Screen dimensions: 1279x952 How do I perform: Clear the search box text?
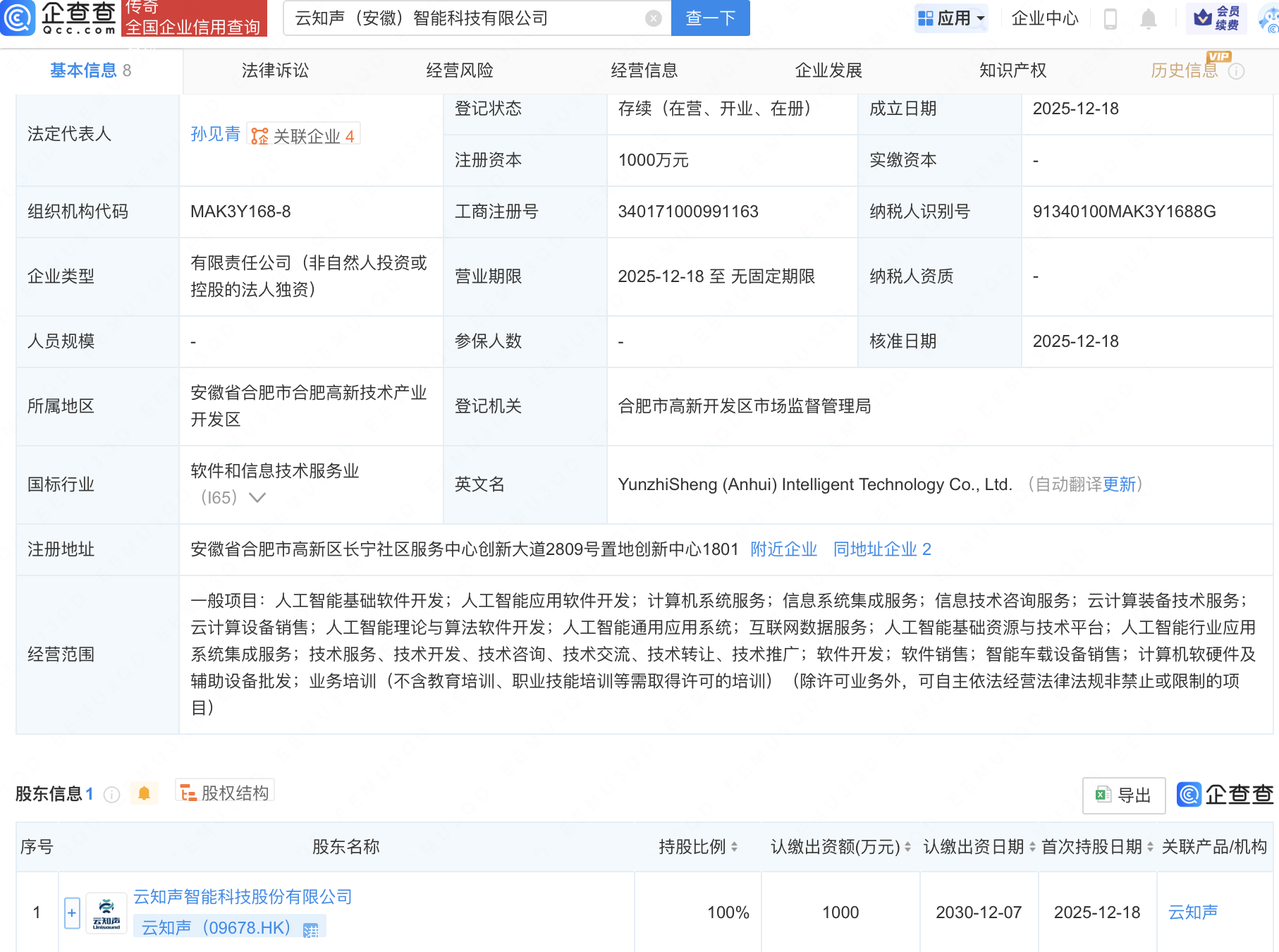(x=654, y=18)
